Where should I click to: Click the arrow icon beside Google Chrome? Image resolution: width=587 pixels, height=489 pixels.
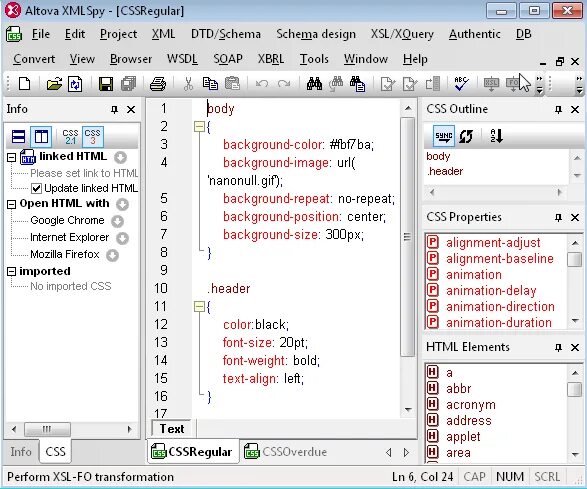coord(118,221)
